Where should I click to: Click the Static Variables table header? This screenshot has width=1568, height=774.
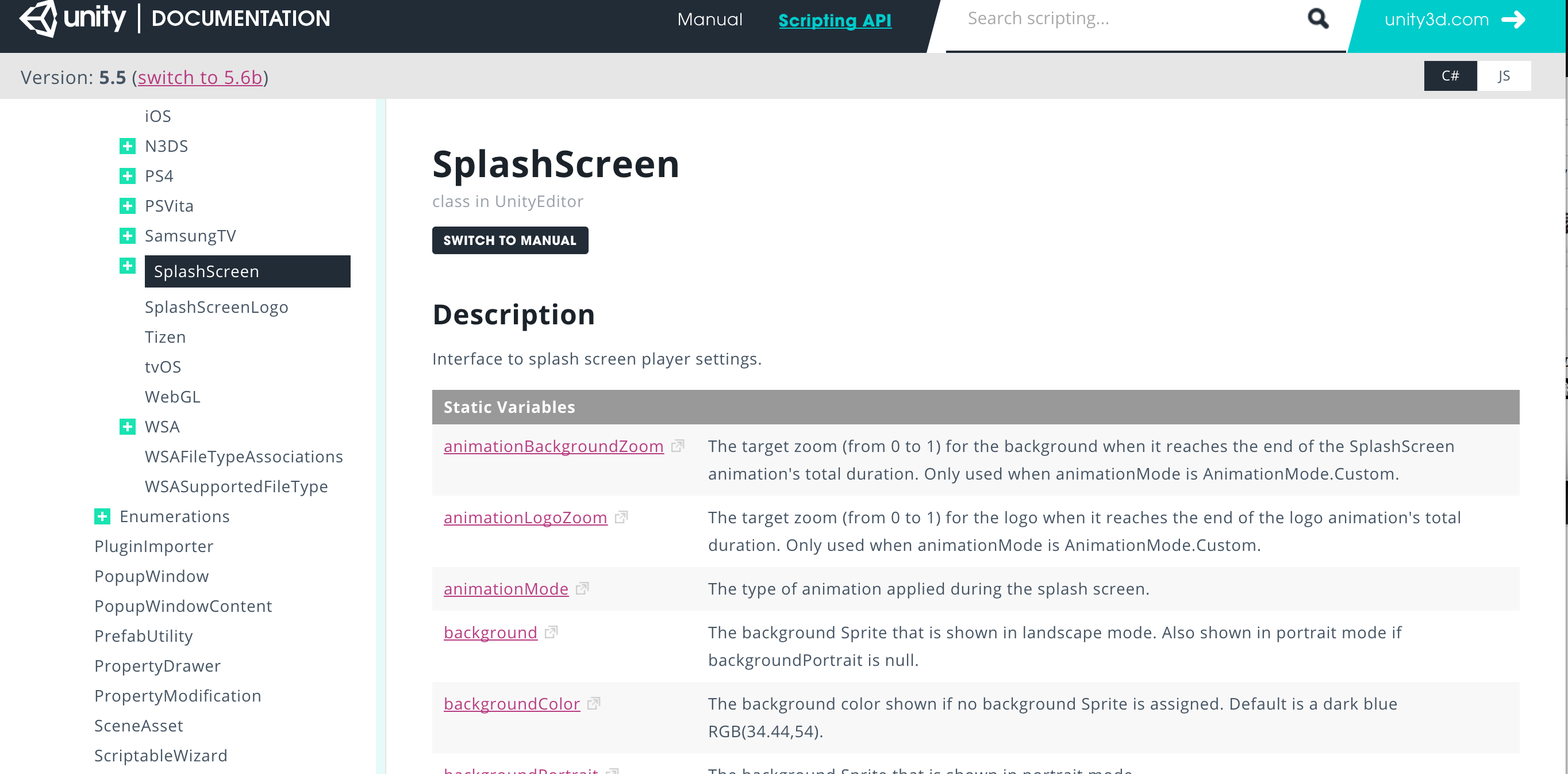[x=975, y=407]
